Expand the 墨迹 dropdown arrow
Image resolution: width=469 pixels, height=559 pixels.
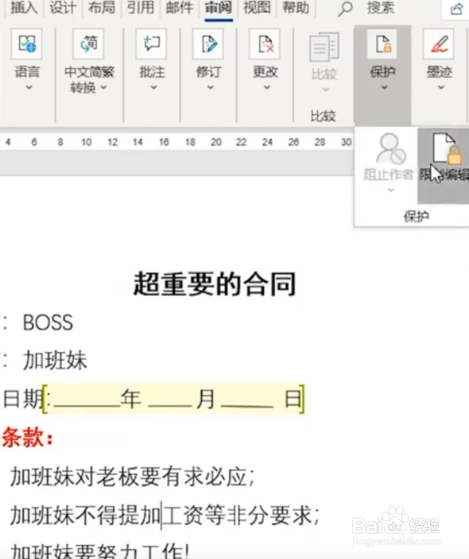[x=441, y=87]
